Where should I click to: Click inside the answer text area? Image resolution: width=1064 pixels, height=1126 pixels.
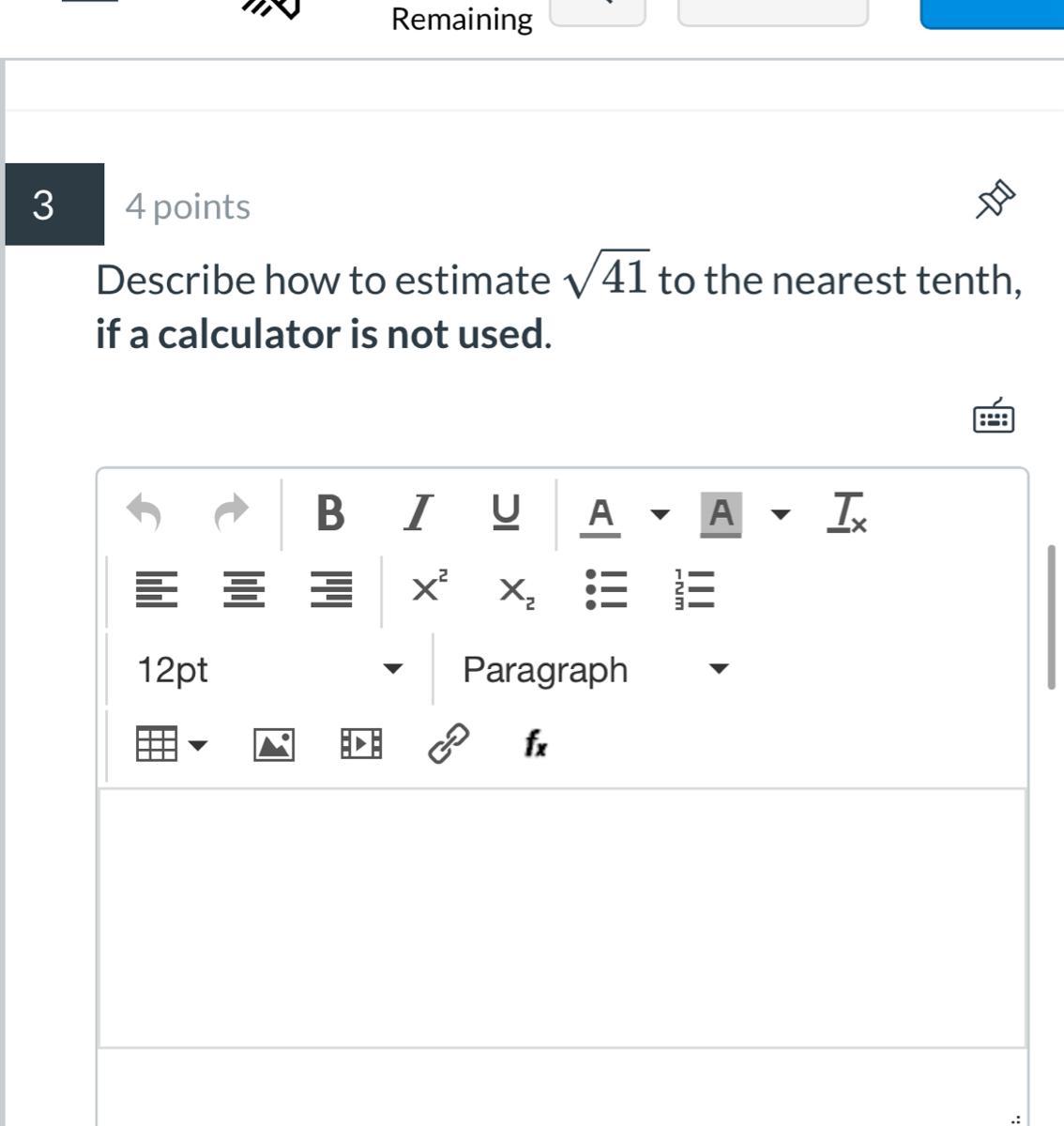point(562,917)
